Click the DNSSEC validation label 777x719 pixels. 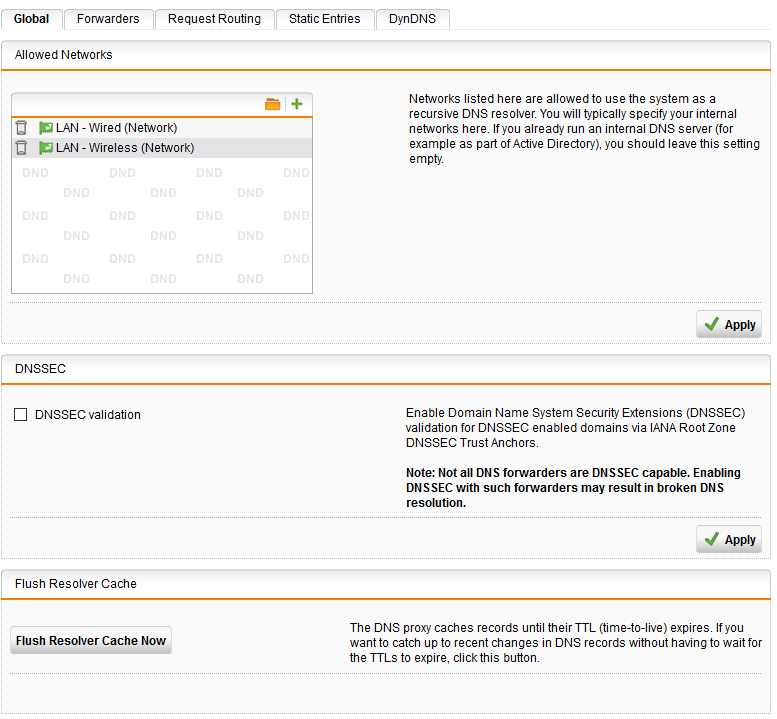tap(88, 415)
